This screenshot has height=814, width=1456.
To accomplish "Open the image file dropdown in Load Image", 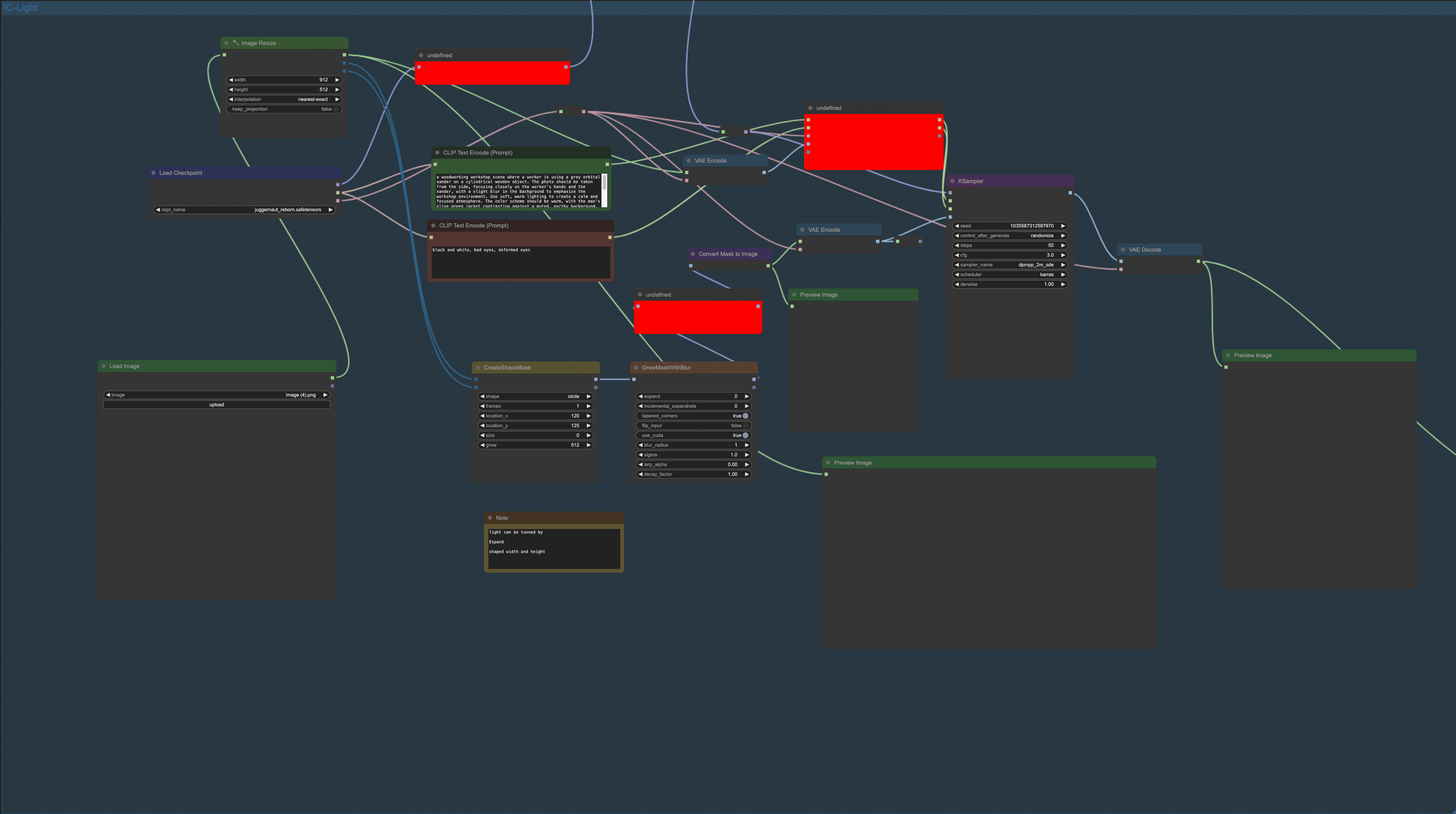I will coord(217,395).
